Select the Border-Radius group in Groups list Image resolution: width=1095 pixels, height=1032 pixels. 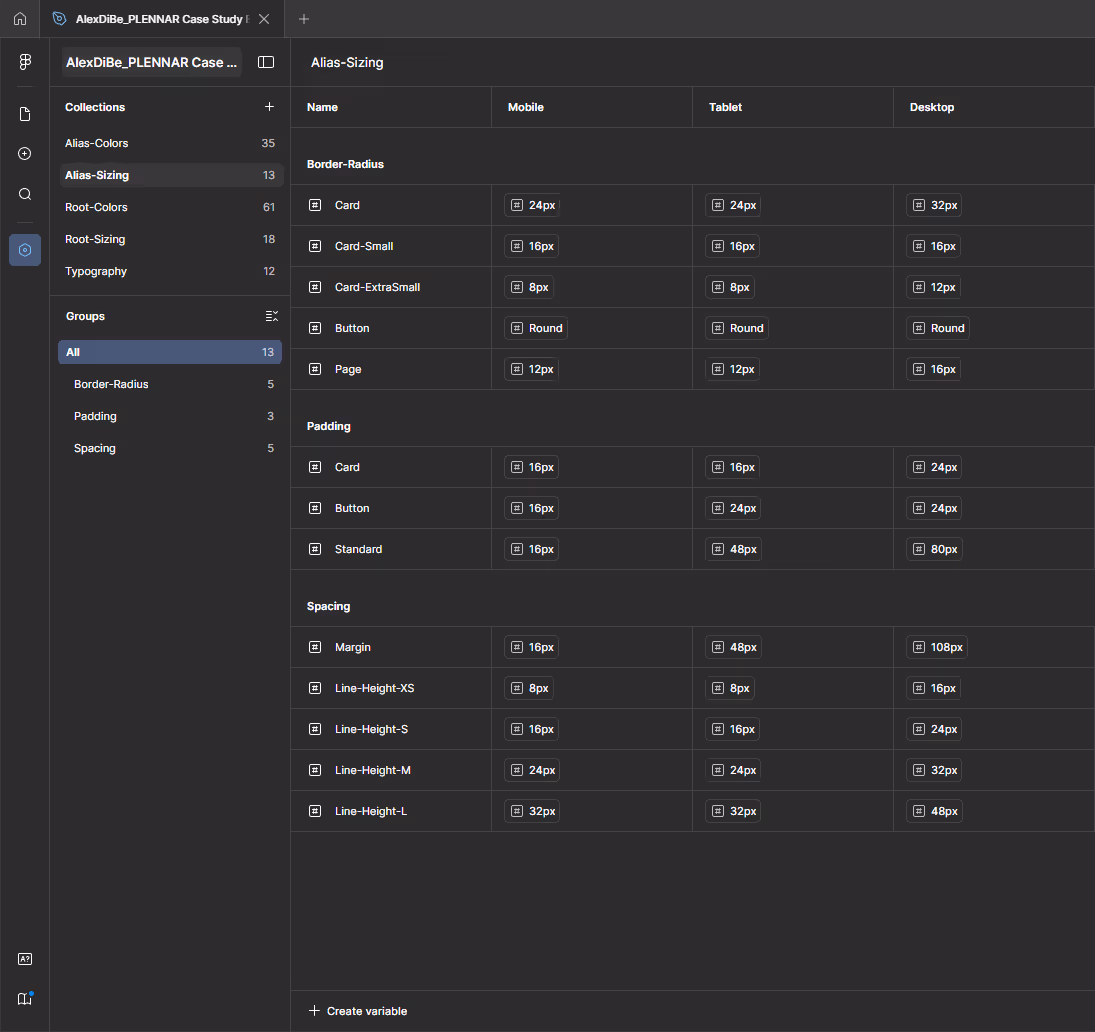(111, 384)
